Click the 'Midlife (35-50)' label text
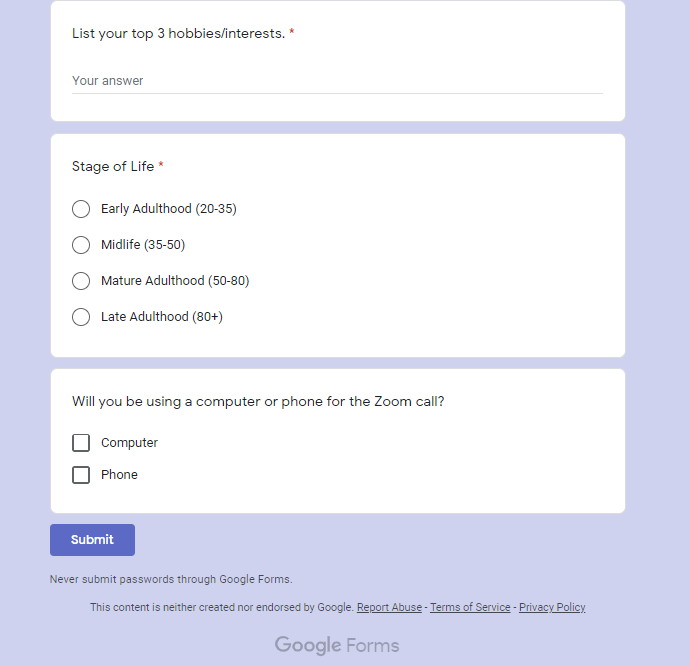Screen dimensions: 689x665 tap(143, 245)
